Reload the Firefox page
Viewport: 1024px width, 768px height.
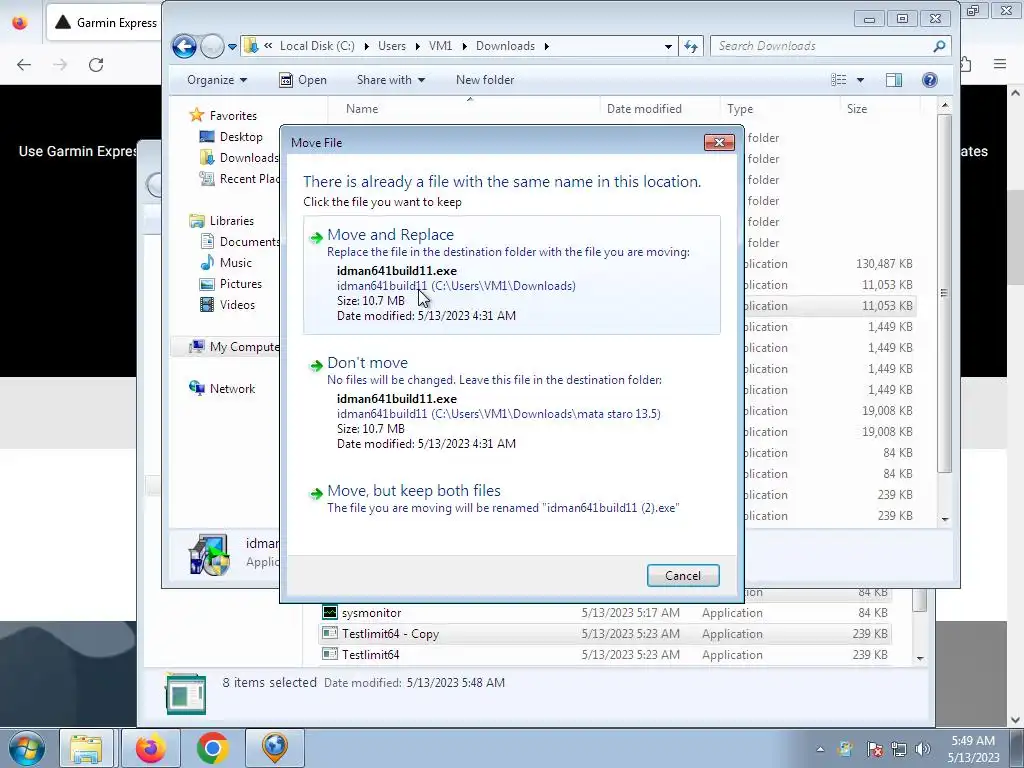click(96, 65)
